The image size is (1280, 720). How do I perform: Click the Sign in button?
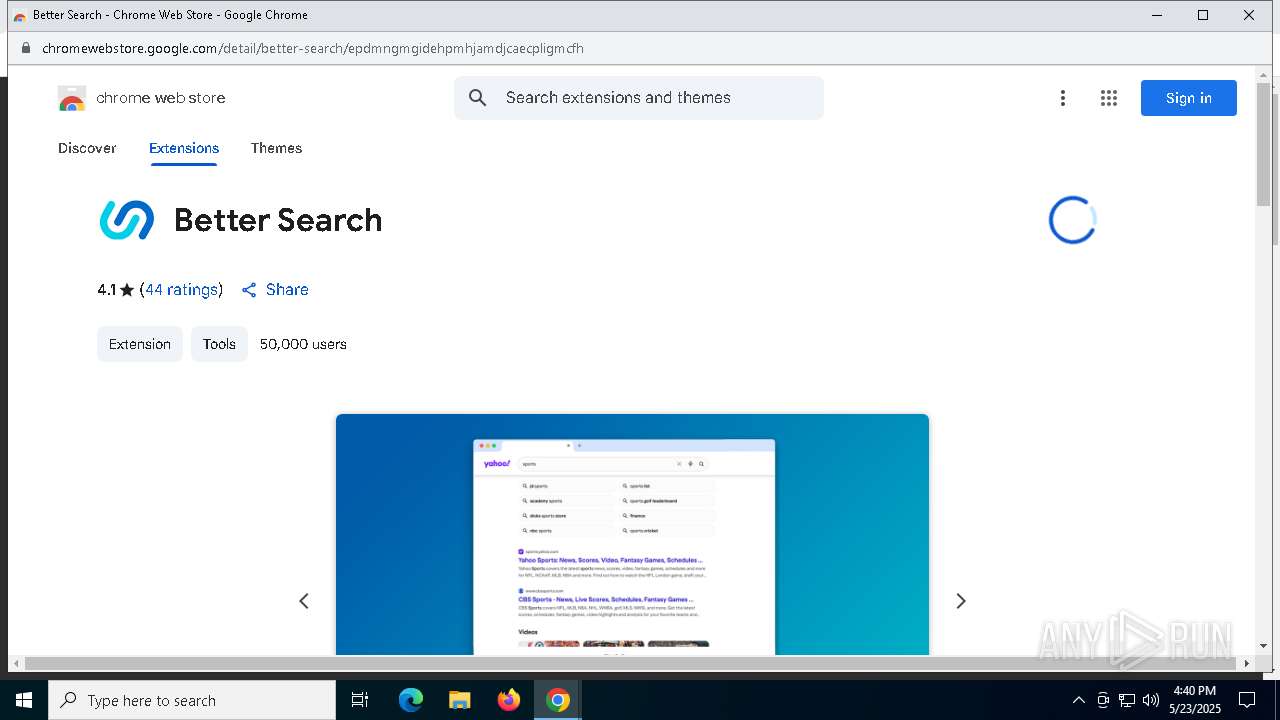coord(1189,98)
